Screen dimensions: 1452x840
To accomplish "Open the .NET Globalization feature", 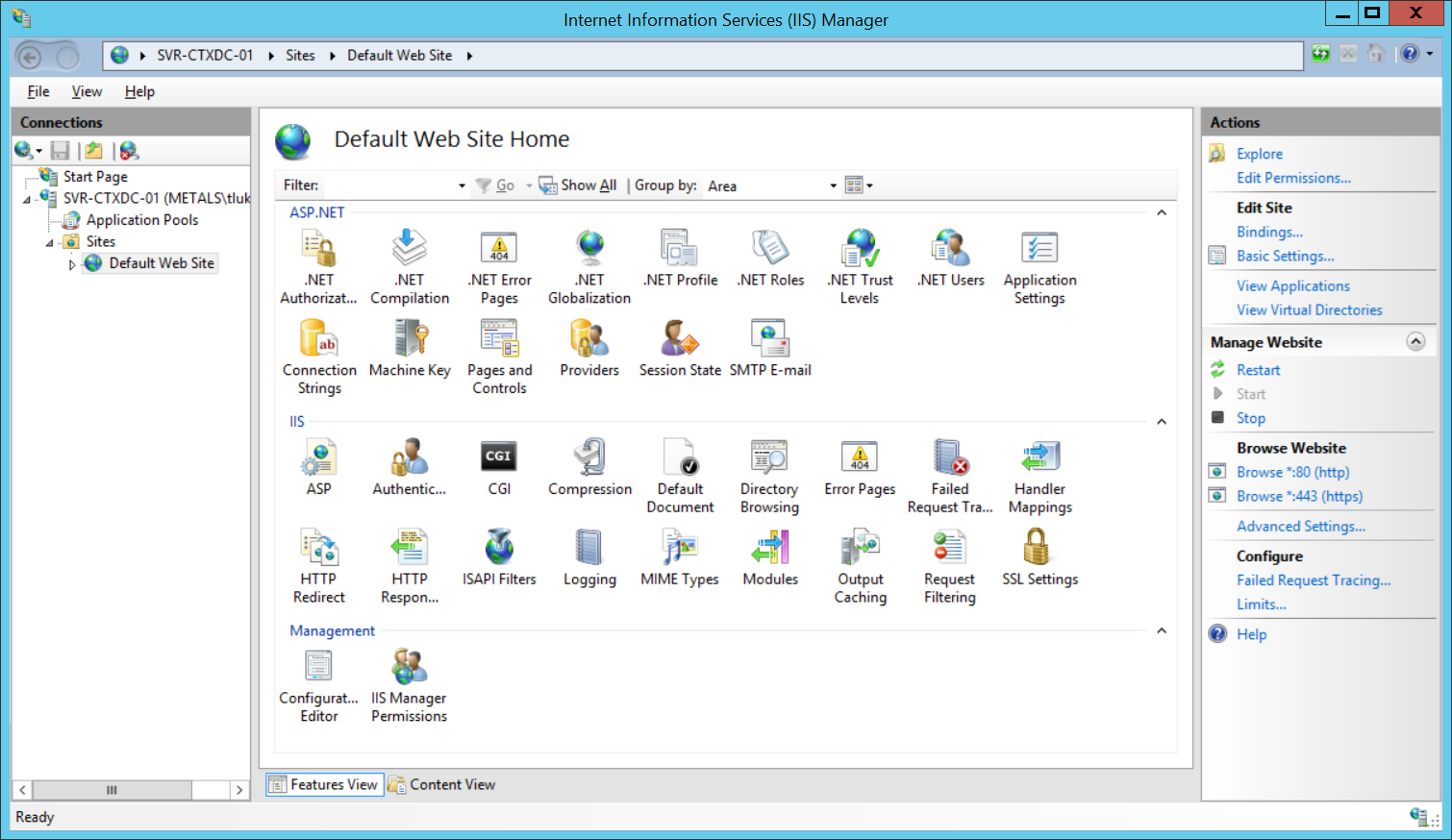I will 589,267.
